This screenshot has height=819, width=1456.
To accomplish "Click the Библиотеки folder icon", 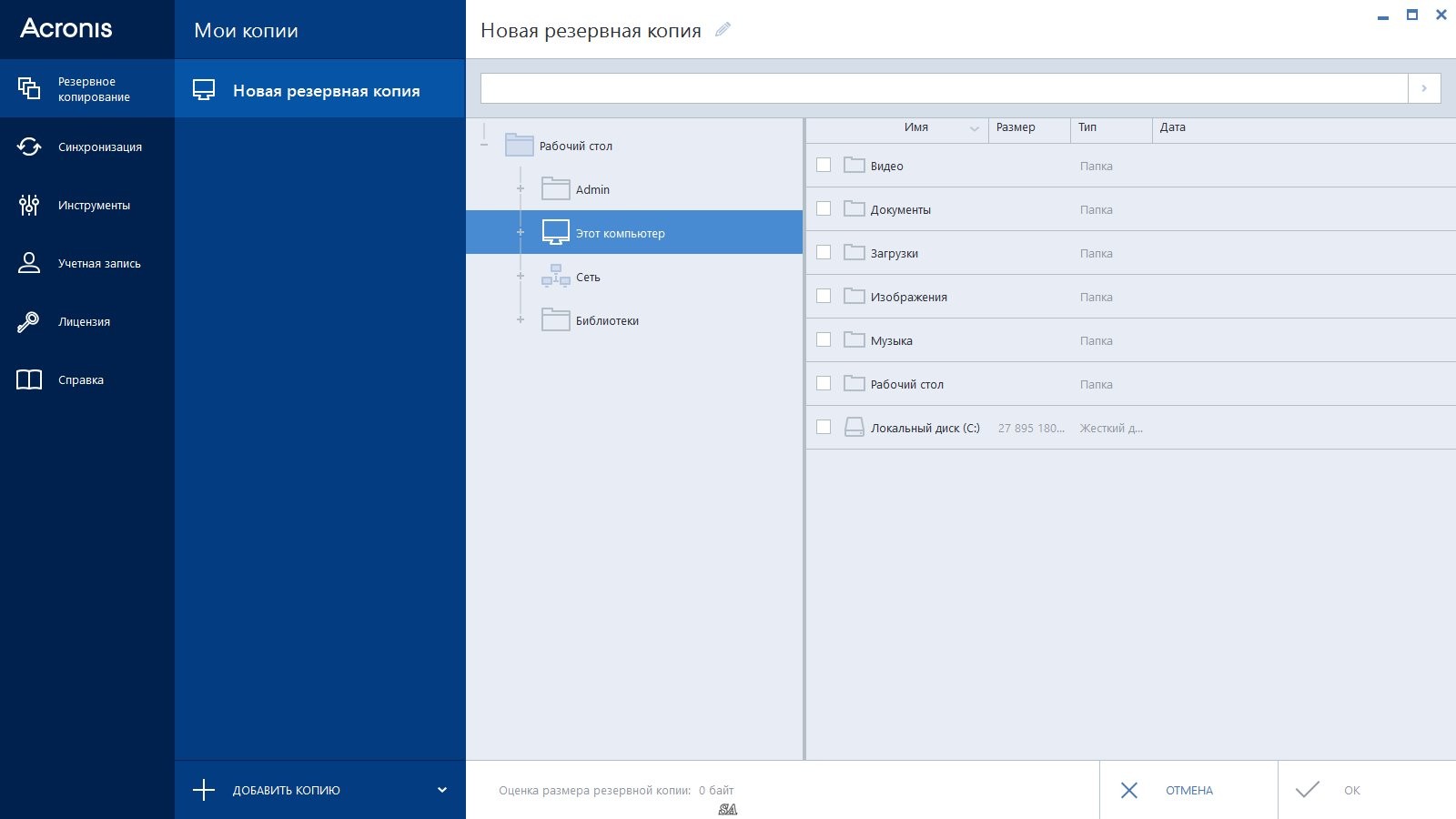I will [555, 319].
